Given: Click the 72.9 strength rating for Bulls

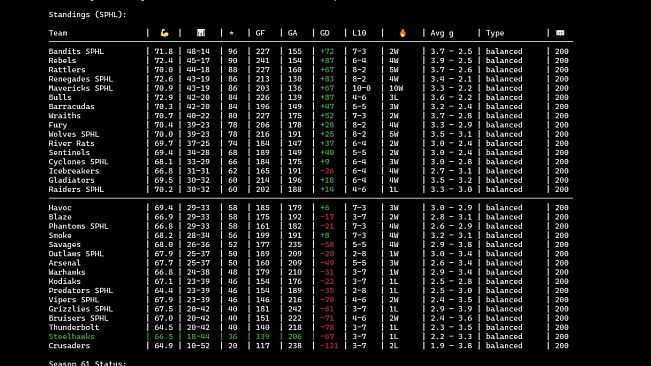Looking at the screenshot, I should [x=164, y=97].
